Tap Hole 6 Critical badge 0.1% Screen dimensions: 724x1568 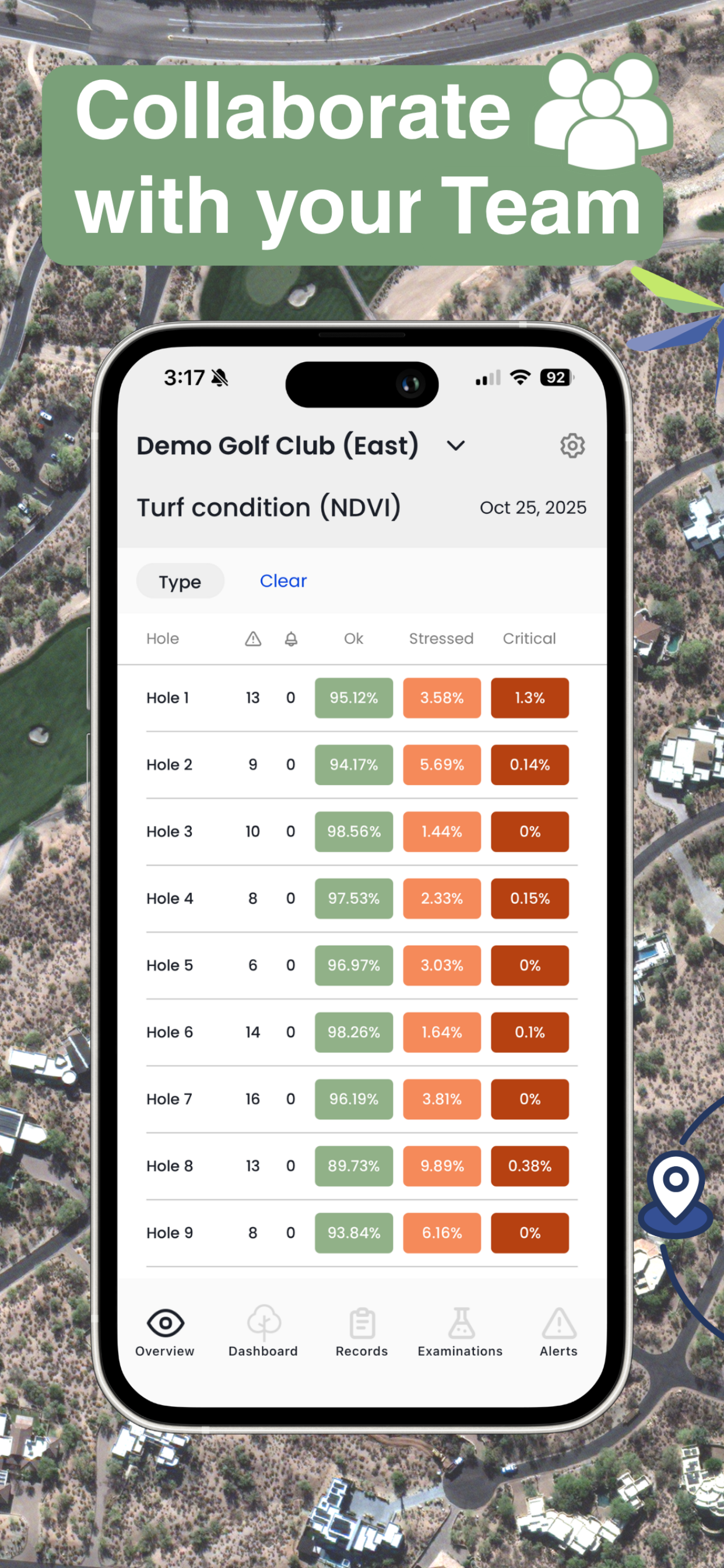click(x=530, y=1033)
